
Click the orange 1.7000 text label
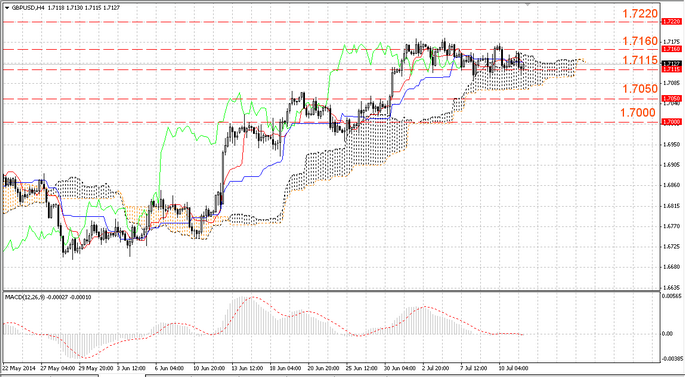point(638,113)
